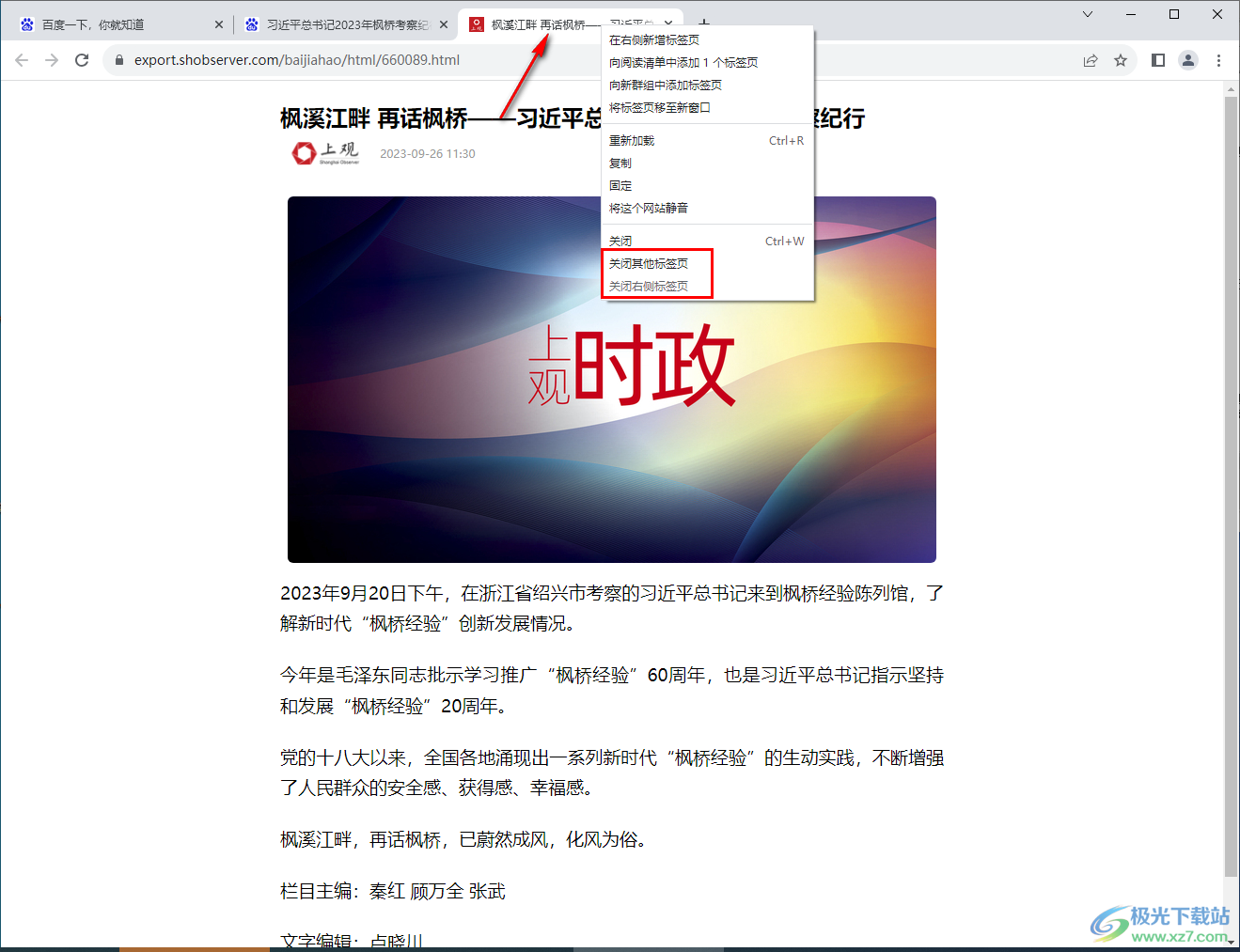This screenshot has height=952, width=1240.
Task: Click the line 枫溪江畔，再话枫桥，已蔚然成风
Action: pos(465,840)
